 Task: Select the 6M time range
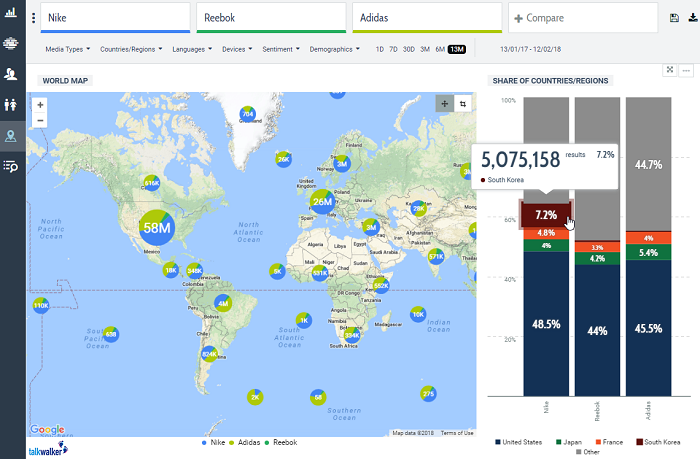point(440,49)
